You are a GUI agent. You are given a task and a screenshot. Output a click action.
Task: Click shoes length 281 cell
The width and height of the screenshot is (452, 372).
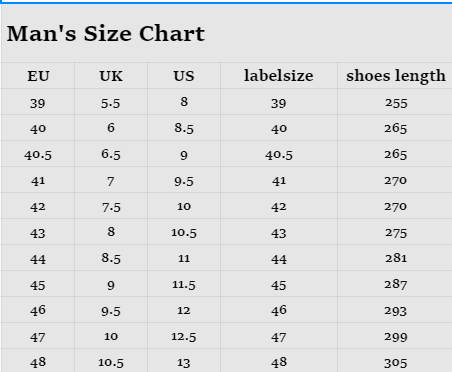[395, 258]
